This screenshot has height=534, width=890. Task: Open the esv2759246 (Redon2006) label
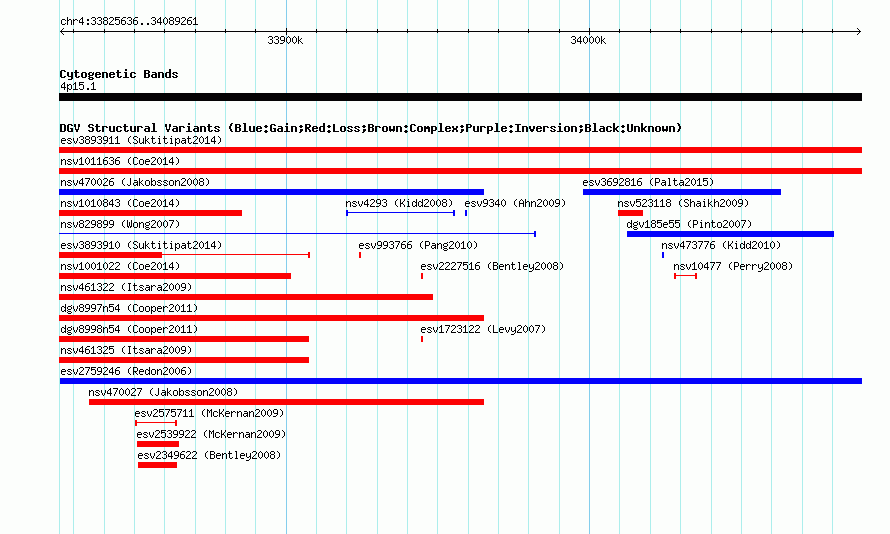pyautogui.click(x=126, y=371)
